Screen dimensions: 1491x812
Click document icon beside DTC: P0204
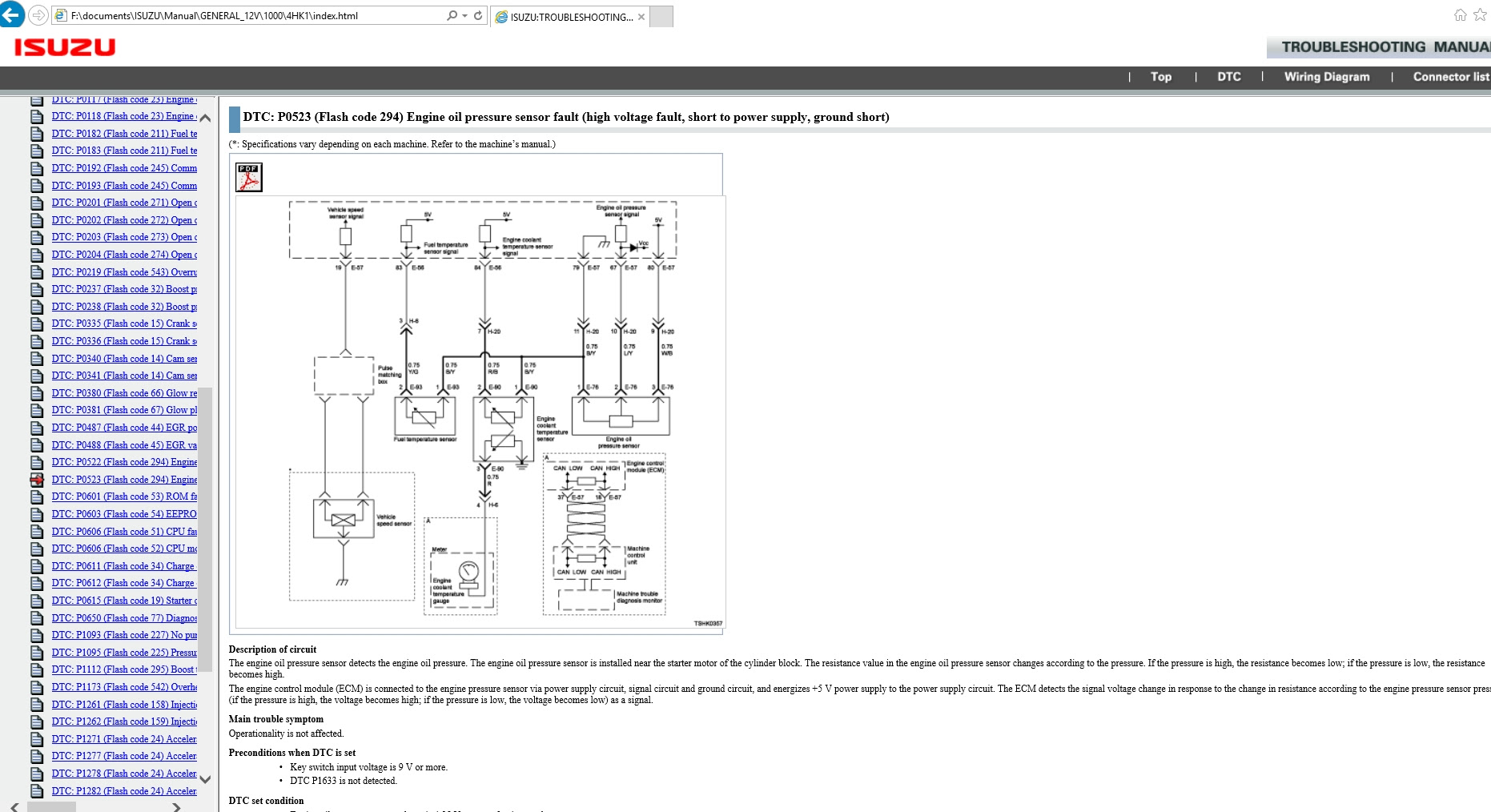tap(37, 255)
